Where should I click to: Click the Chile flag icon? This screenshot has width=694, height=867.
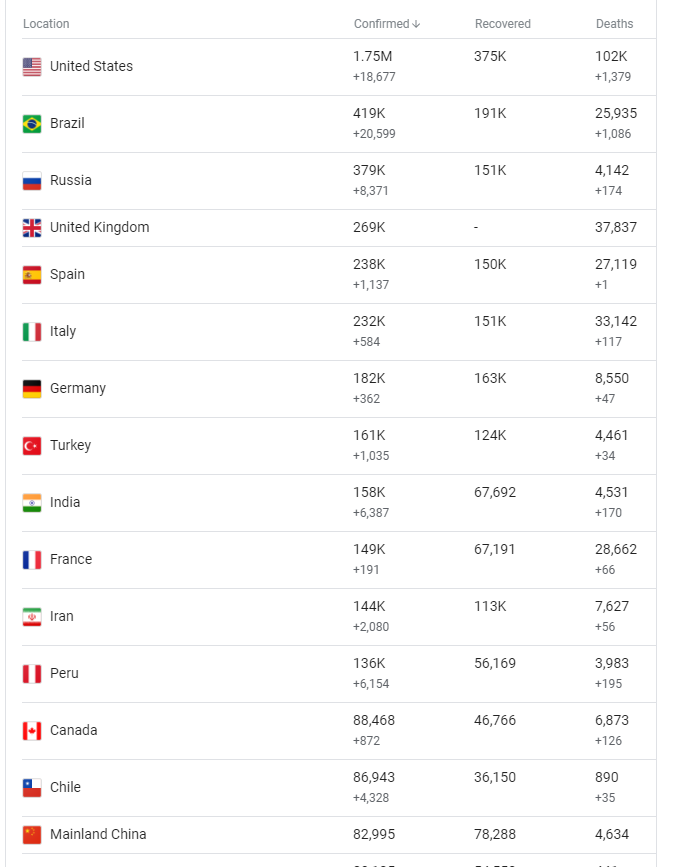point(32,788)
